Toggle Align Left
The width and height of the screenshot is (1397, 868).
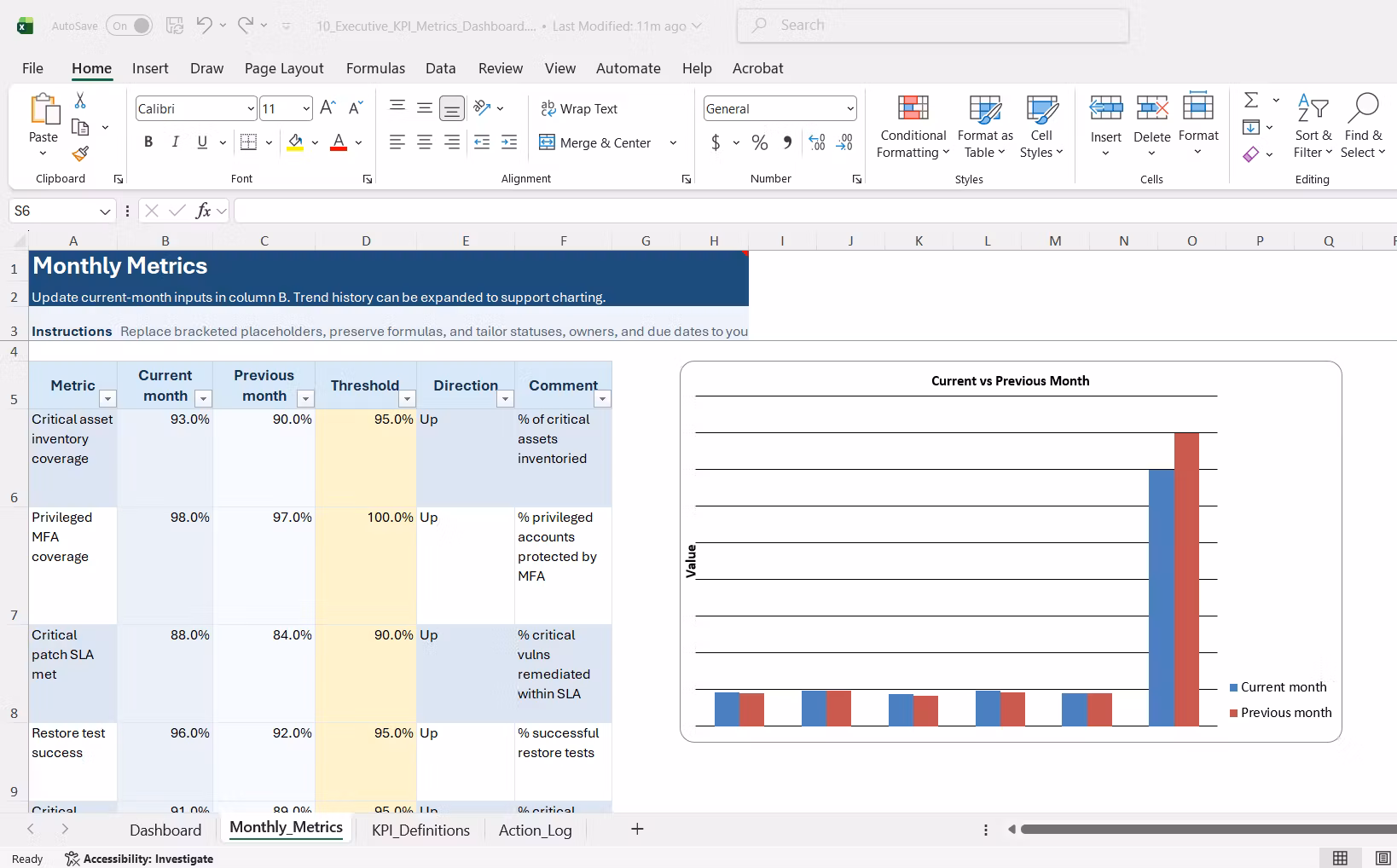click(397, 142)
